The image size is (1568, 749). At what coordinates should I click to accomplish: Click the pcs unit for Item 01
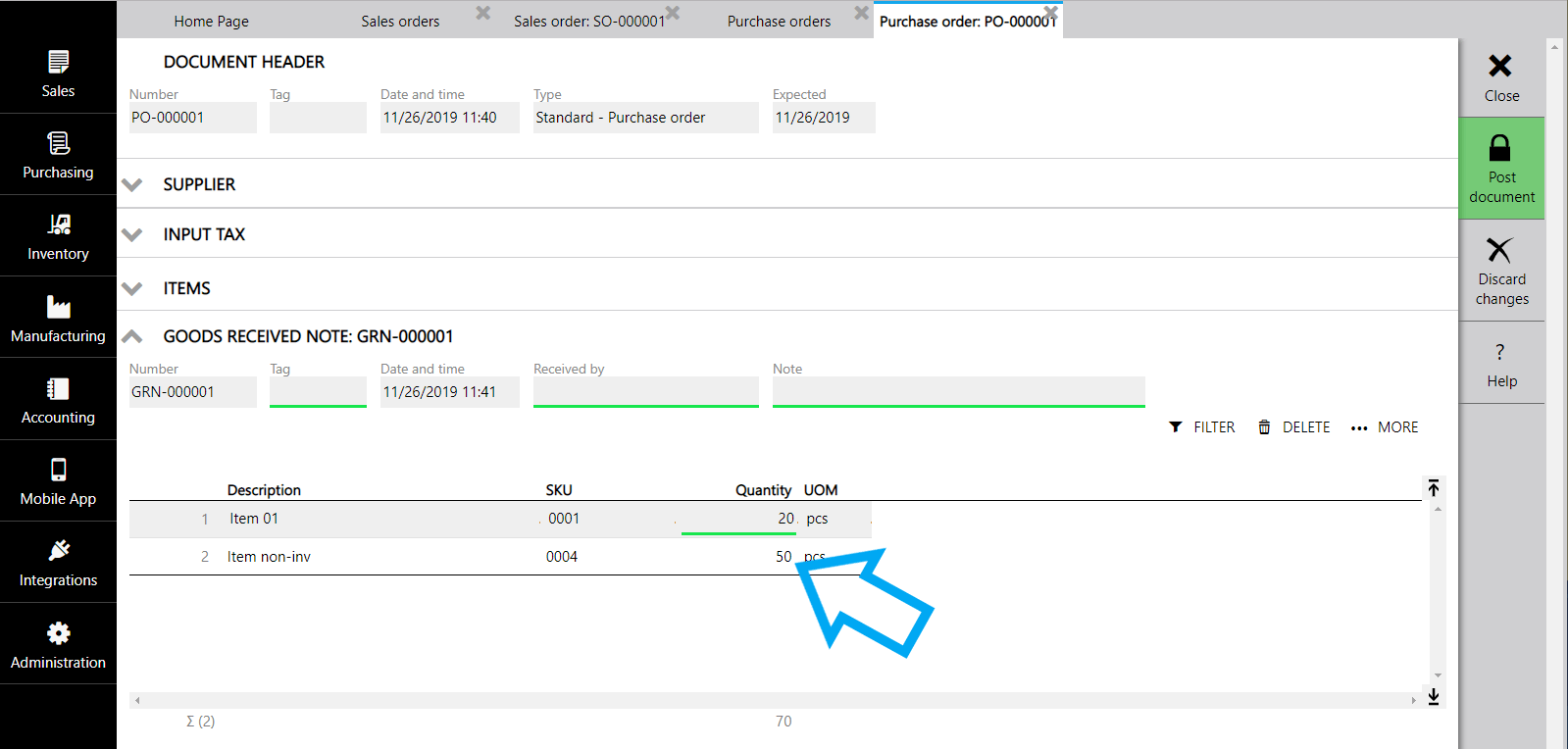coord(817,519)
